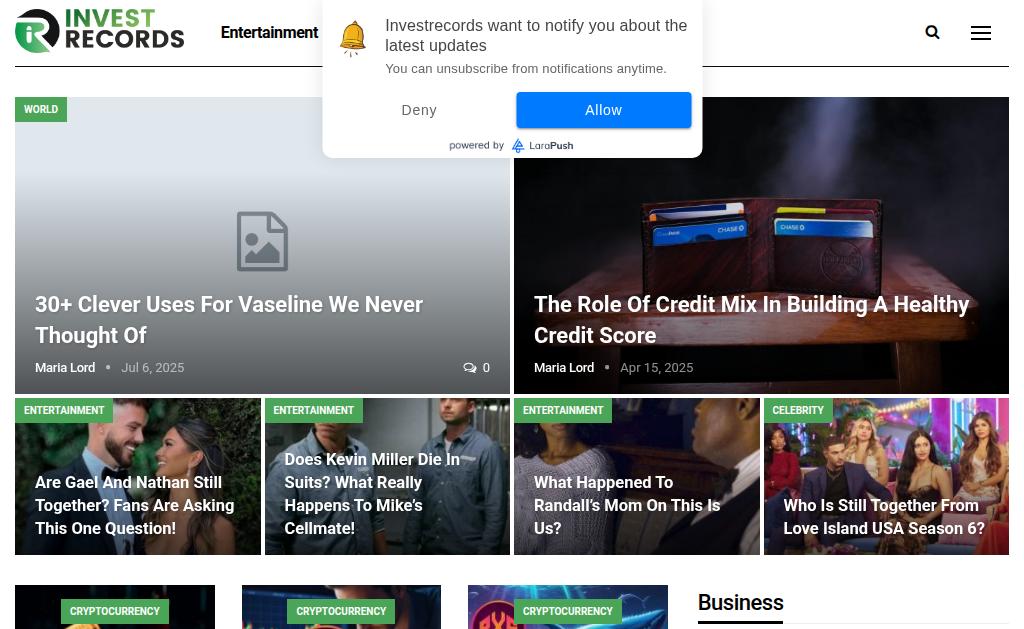Click the notification bell icon

point(353,38)
